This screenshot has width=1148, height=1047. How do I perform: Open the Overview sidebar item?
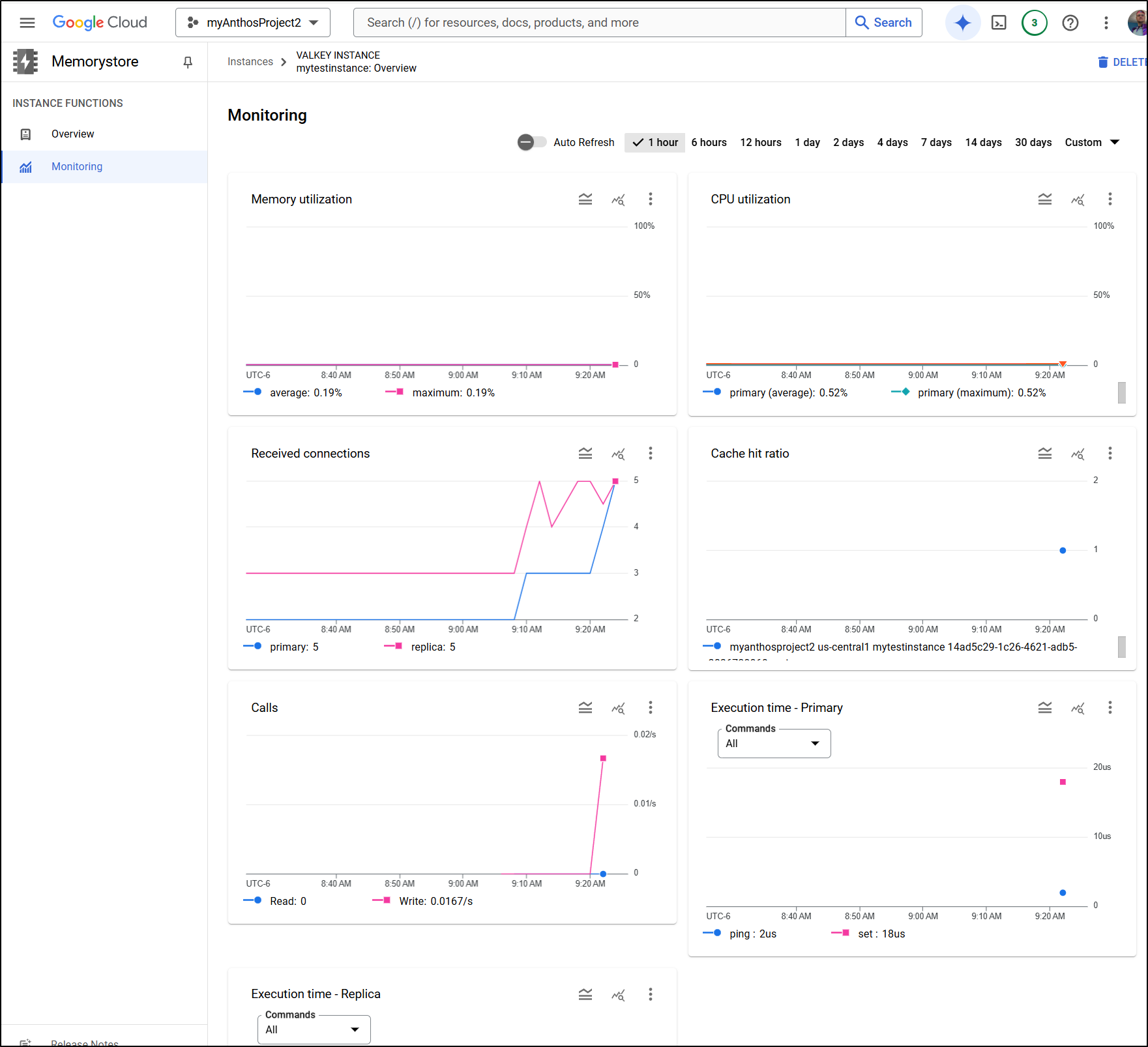pyautogui.click(x=104, y=134)
